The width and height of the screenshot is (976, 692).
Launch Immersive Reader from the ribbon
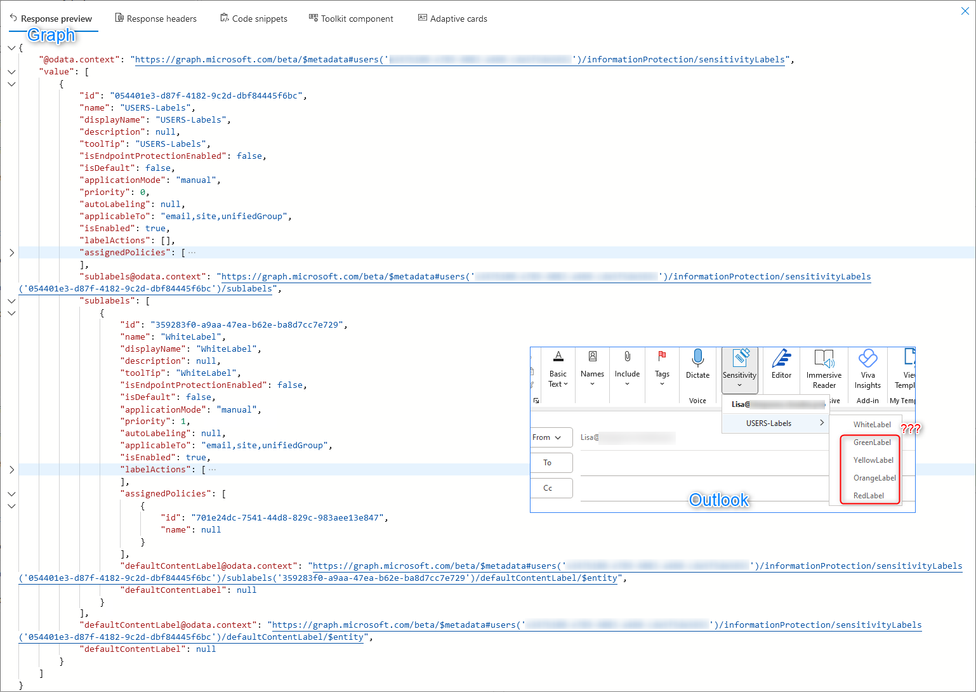(x=824, y=369)
